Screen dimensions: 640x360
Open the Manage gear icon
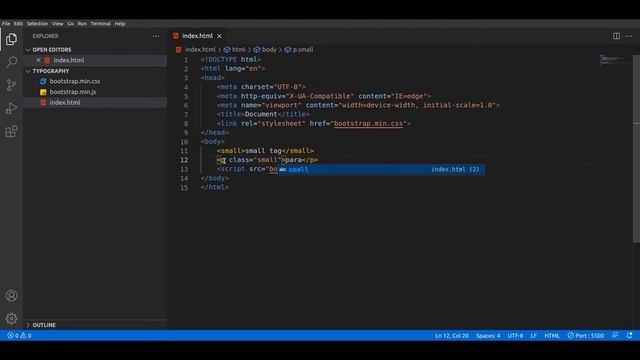(x=11, y=318)
